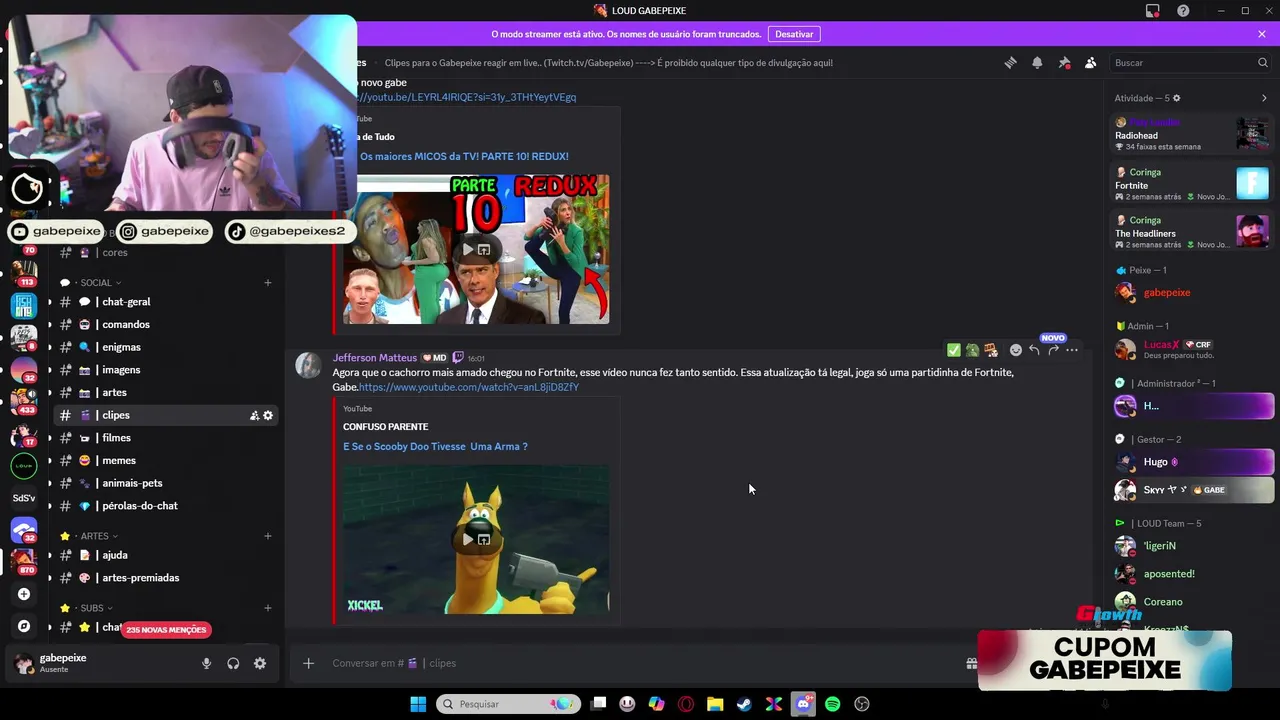React with green frog emoji
Screen dimensions: 1280x720
(x=972, y=350)
